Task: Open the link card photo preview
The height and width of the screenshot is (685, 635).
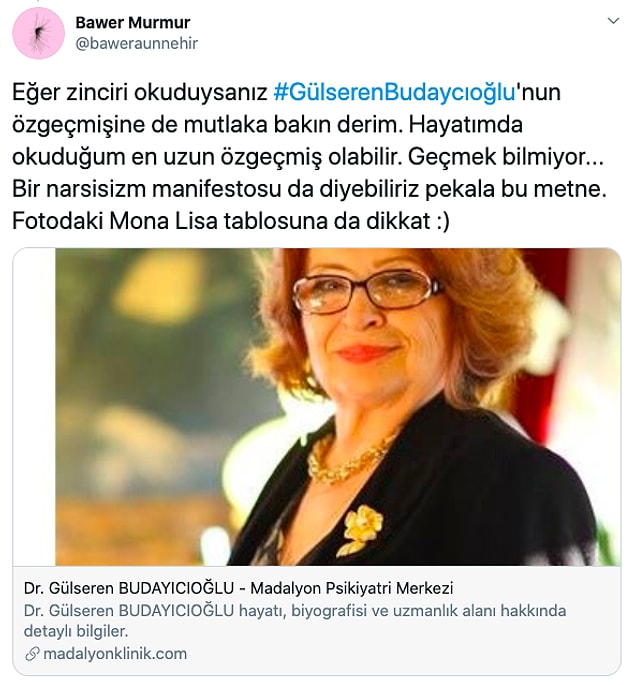Action: point(338,407)
